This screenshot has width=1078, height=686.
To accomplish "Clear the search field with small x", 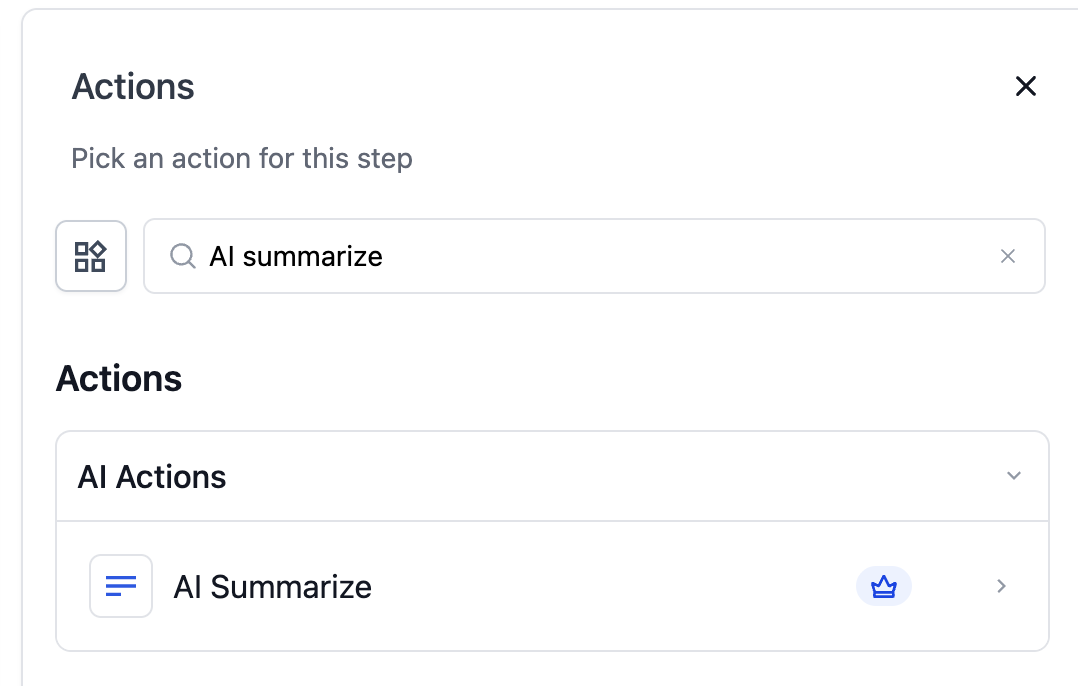I will 1008,256.
